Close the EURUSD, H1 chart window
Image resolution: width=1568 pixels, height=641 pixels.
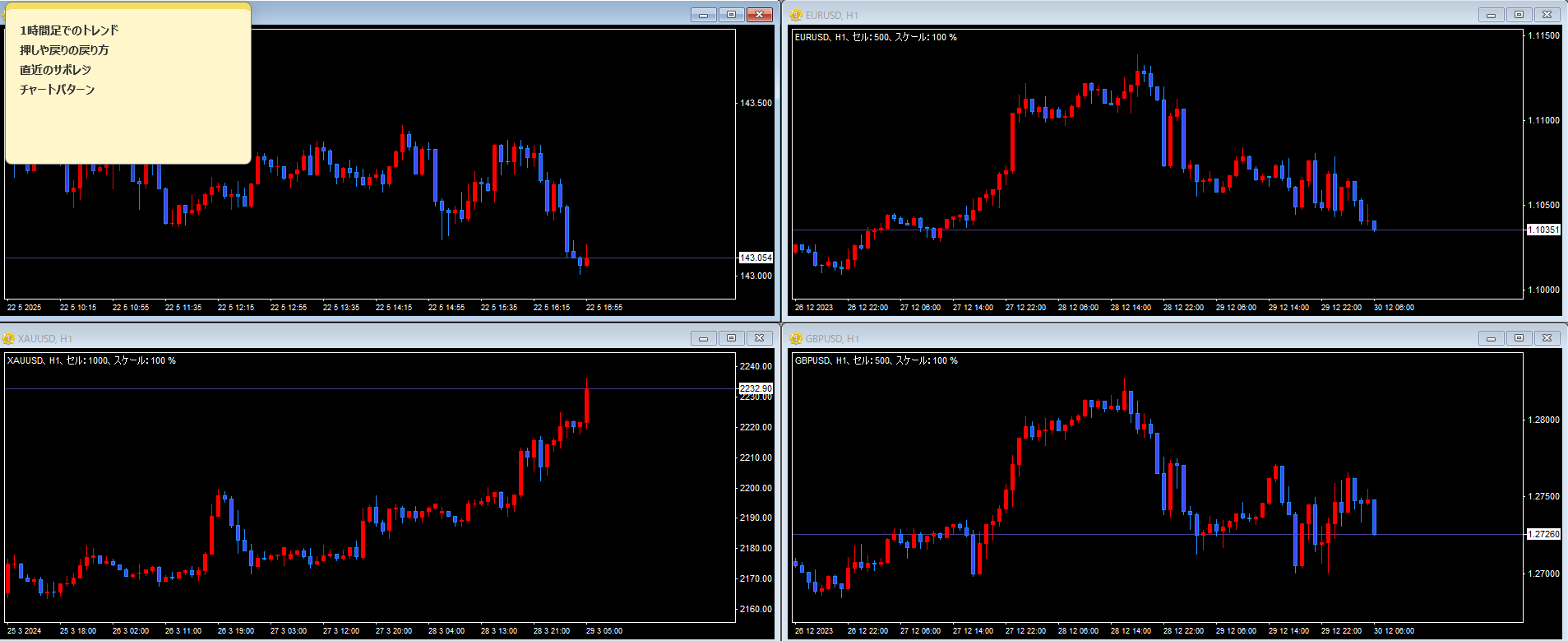point(1547,15)
